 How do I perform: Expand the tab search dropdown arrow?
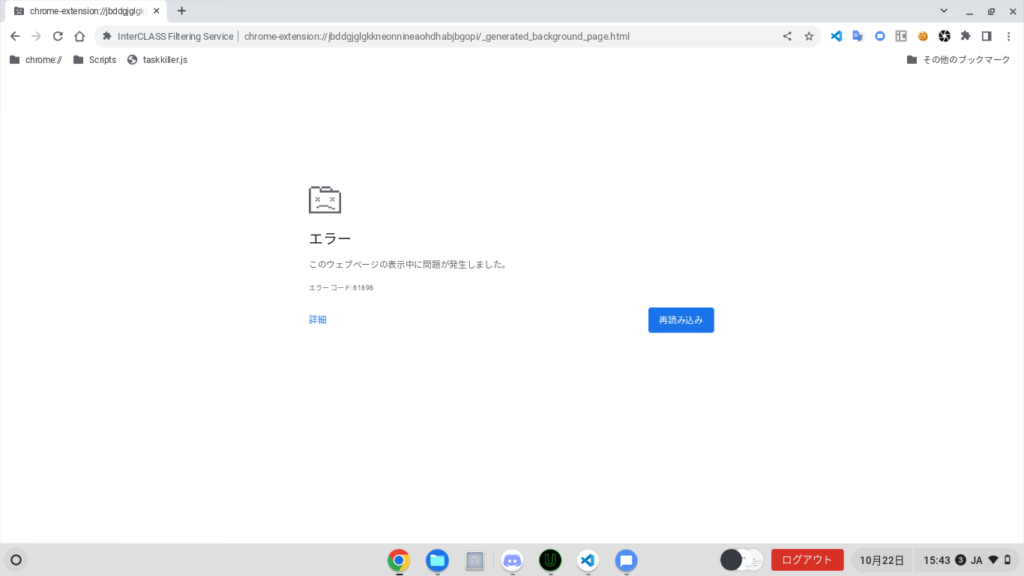944,11
